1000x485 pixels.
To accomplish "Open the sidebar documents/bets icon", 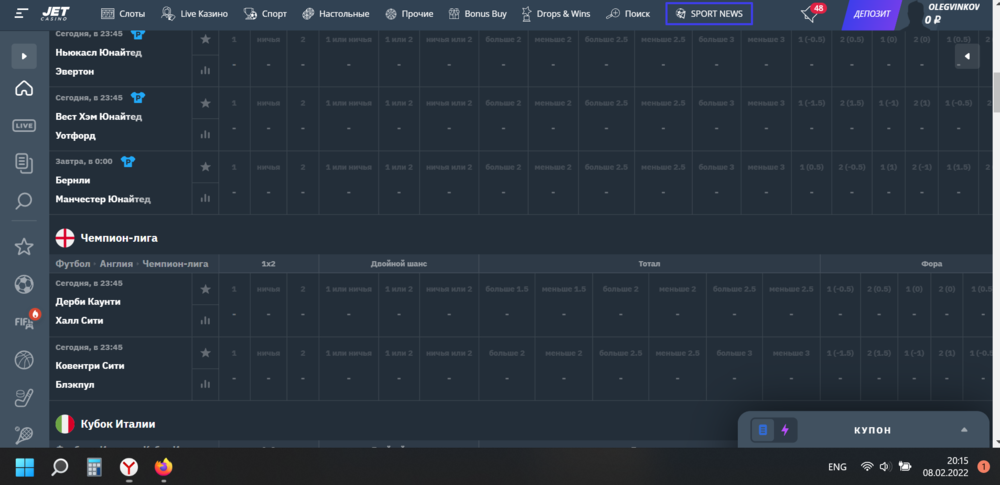I will [24, 163].
